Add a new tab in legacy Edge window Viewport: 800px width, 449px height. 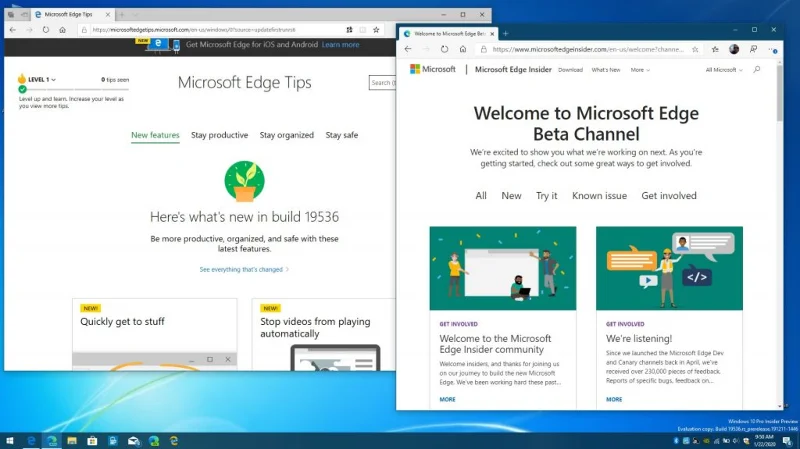click(x=121, y=15)
